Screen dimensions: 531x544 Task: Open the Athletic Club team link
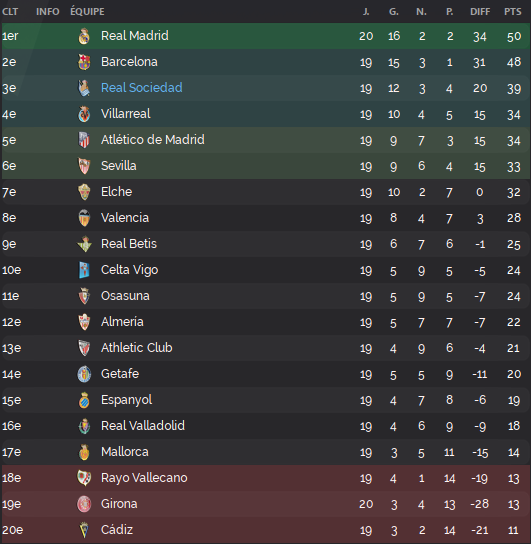[x=137, y=348]
